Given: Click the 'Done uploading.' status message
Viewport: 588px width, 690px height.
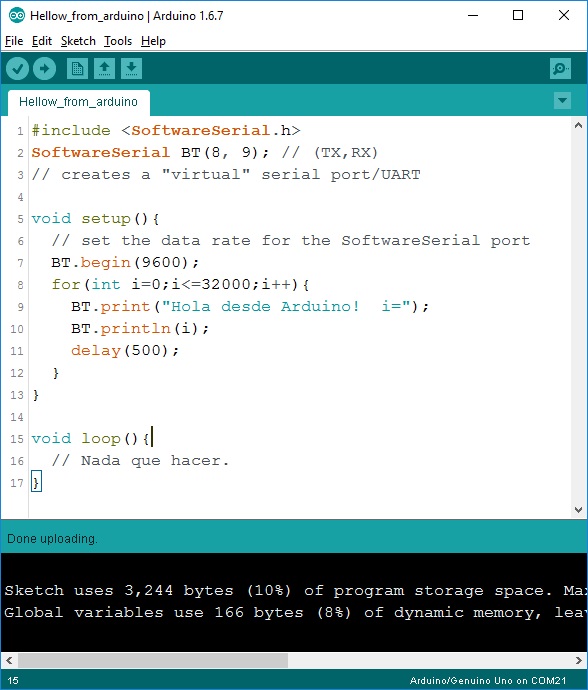Looking at the screenshot, I should pyautogui.click(x=52, y=539).
